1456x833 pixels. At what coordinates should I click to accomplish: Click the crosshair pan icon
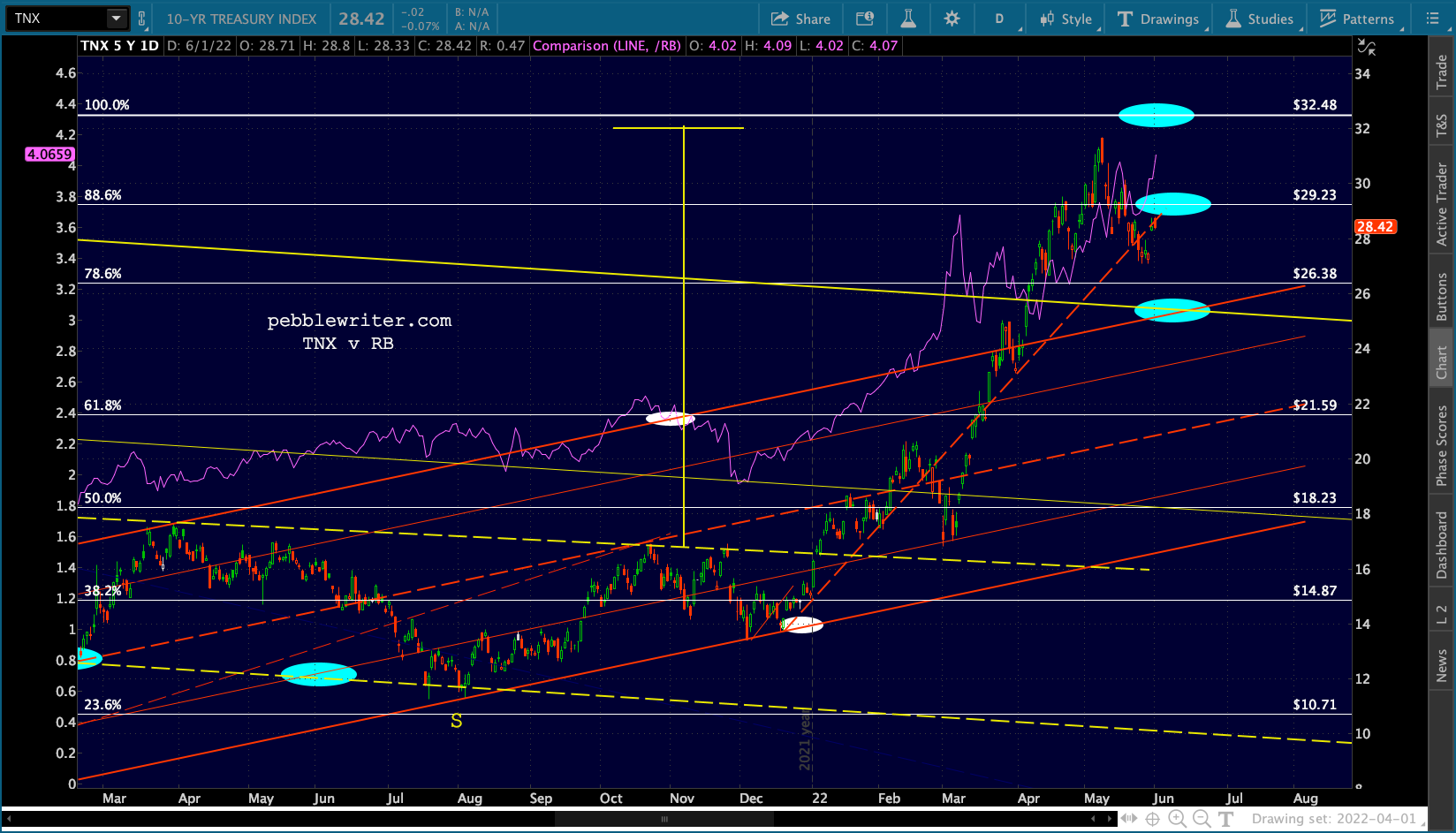[1152, 819]
